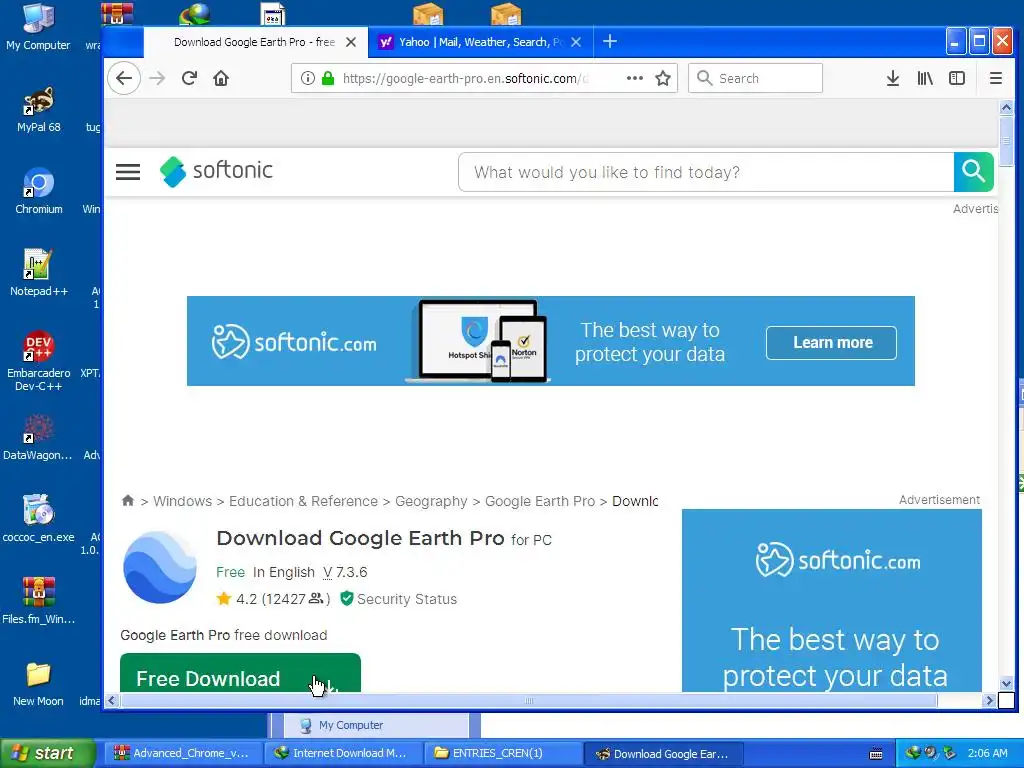Toggle the browser sidebar icon
Viewport: 1024px width, 768px height.
coord(957,78)
